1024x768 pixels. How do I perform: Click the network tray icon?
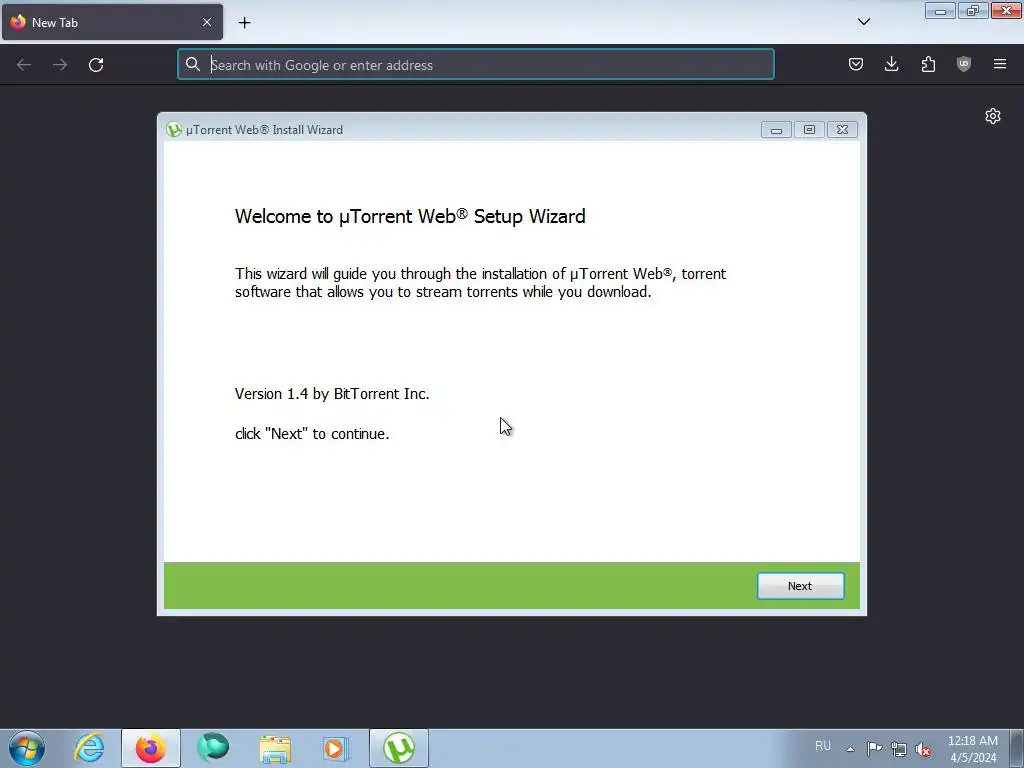(899, 749)
